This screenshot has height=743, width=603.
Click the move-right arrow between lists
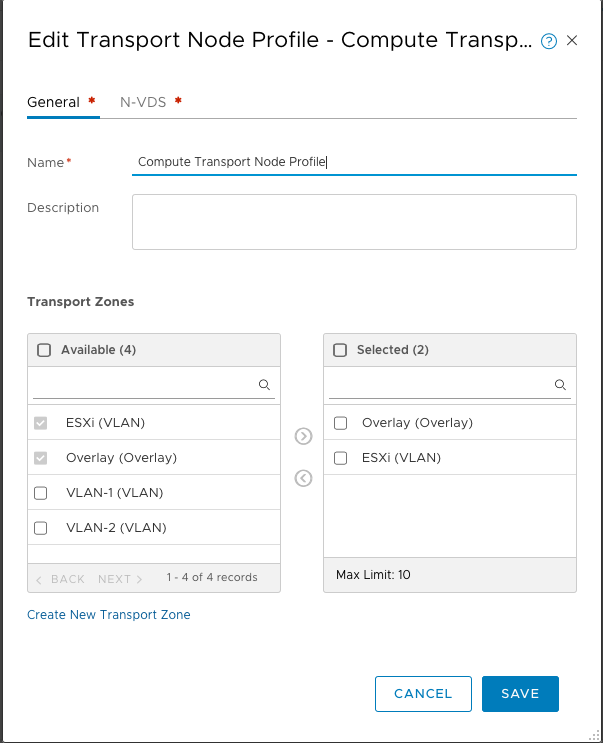304,436
